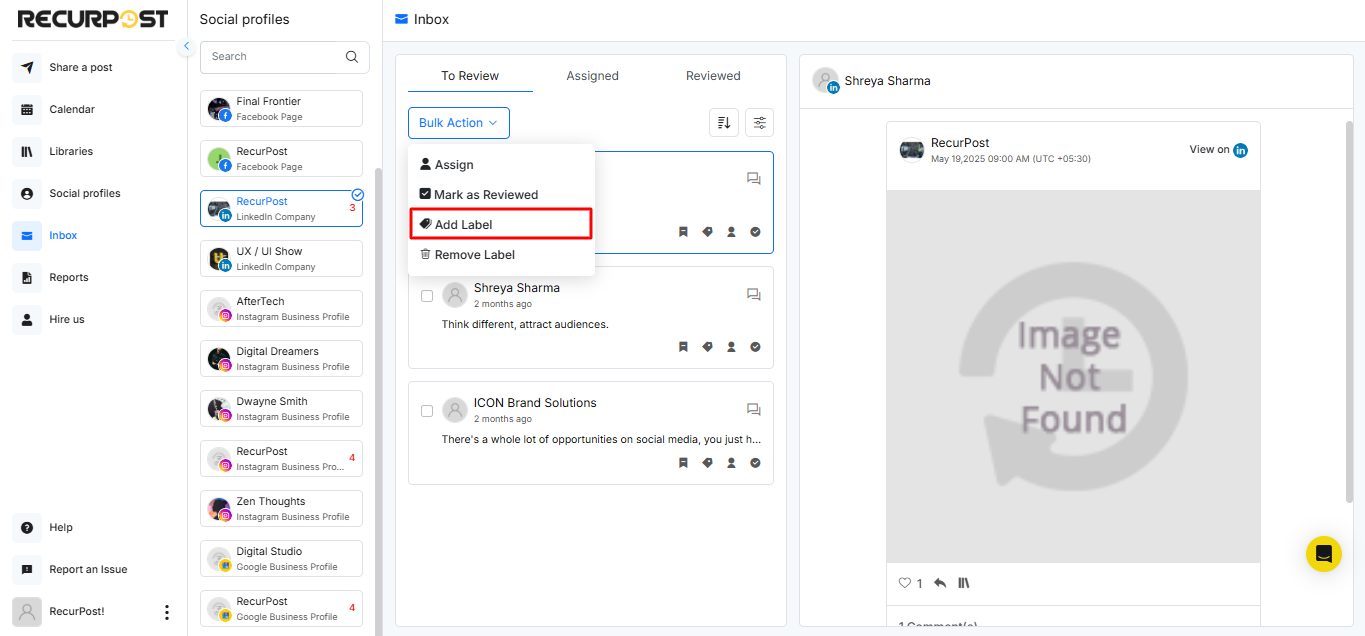Tick the checkbox on Shreya Sharma card
The height and width of the screenshot is (636, 1365).
[427, 296]
